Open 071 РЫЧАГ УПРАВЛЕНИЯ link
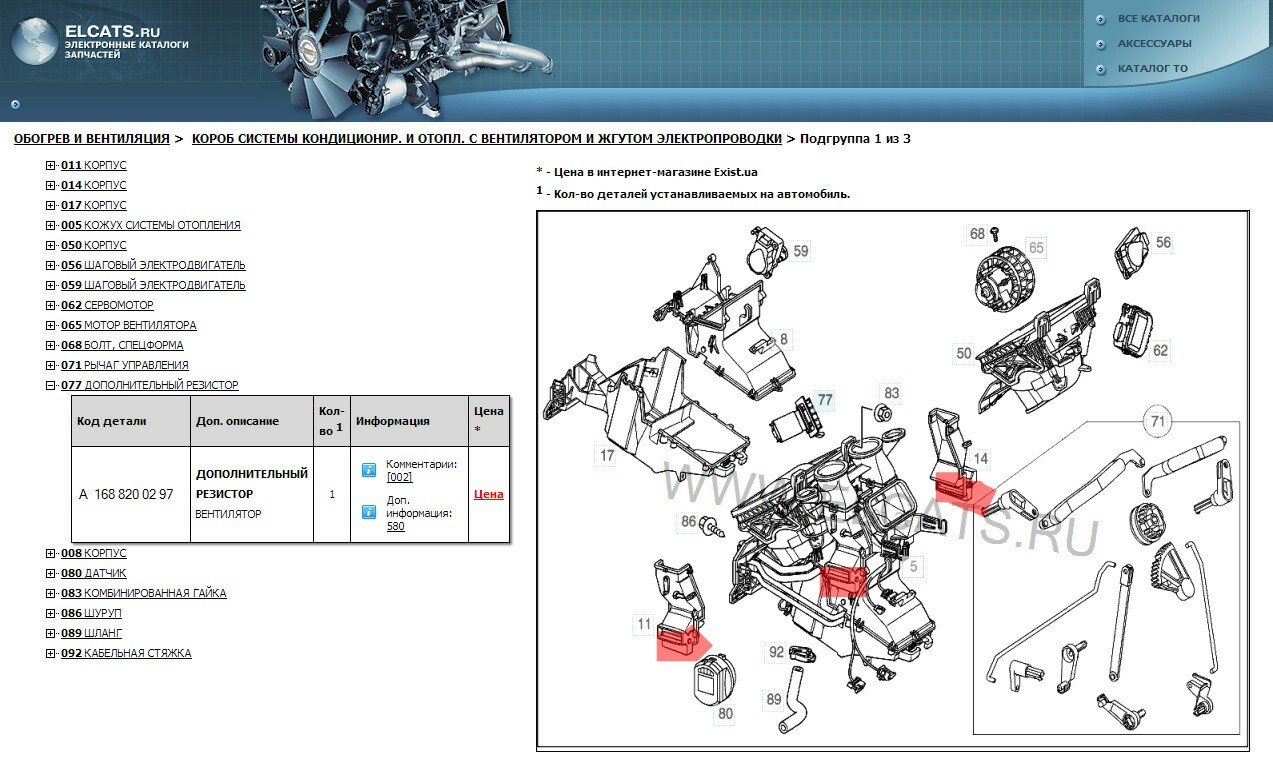 [124, 365]
